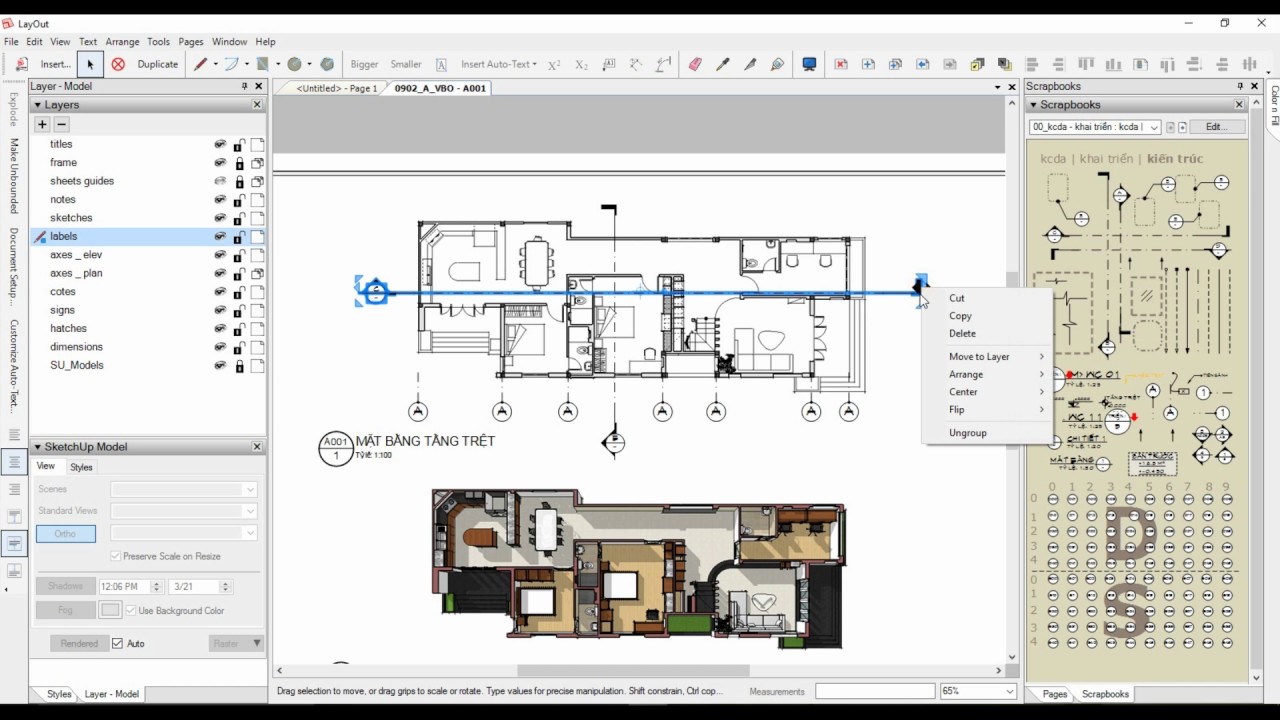This screenshot has height=720, width=1280.
Task: Apply Subscript X₂ formatting
Action: point(581,64)
